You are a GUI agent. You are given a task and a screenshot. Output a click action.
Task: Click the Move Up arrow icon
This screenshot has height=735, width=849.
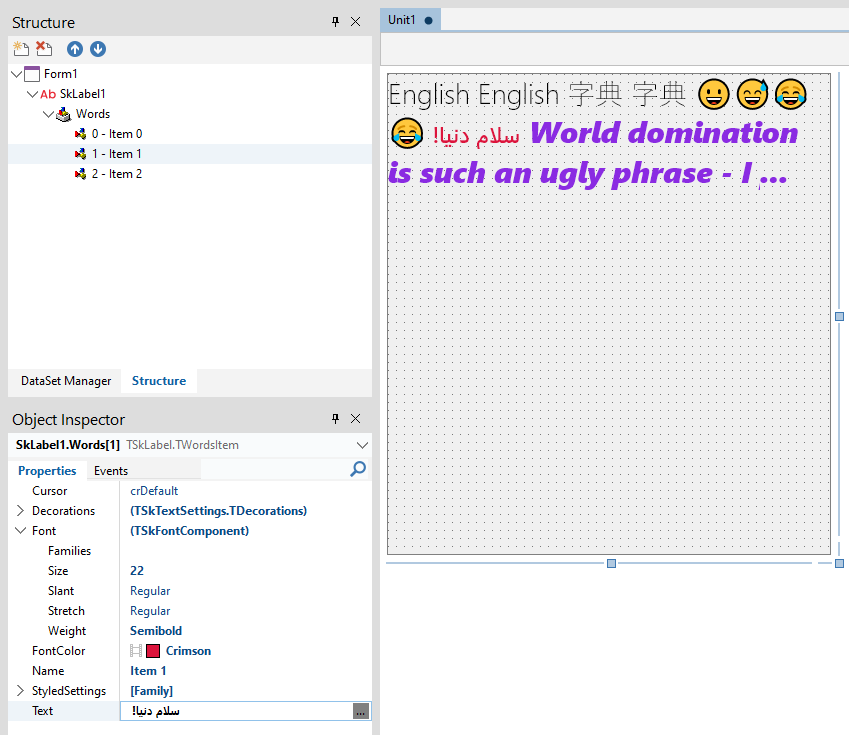pos(75,49)
